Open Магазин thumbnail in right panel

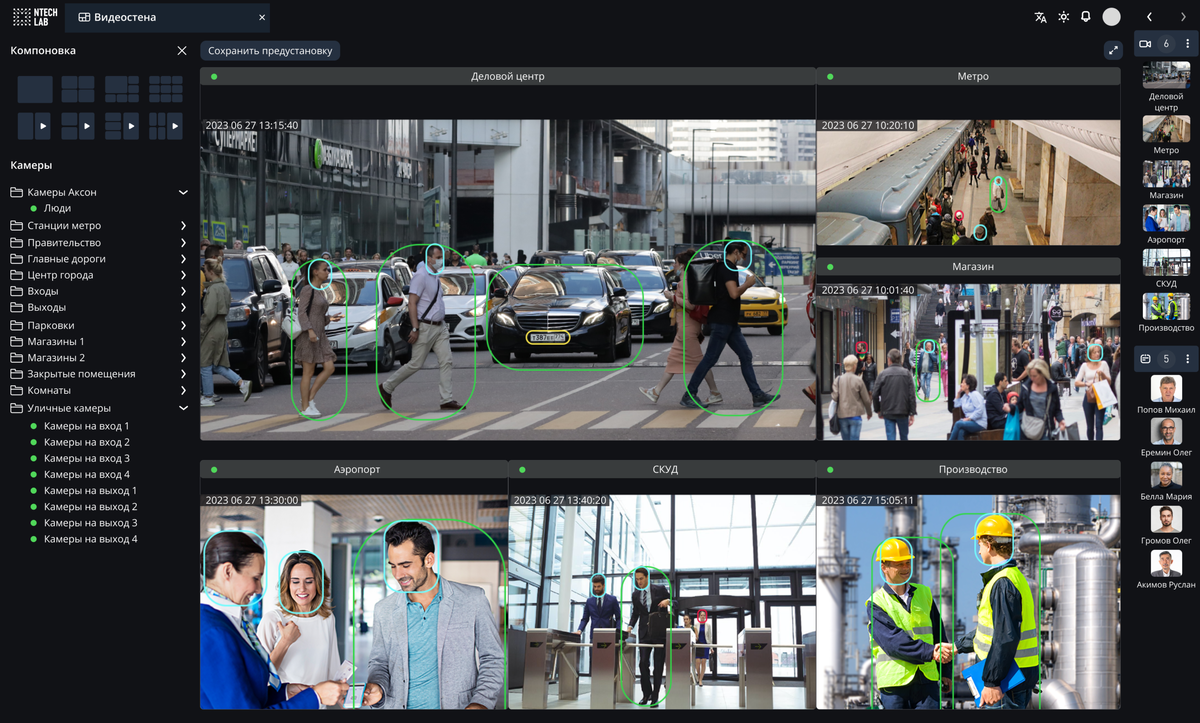click(x=1166, y=174)
